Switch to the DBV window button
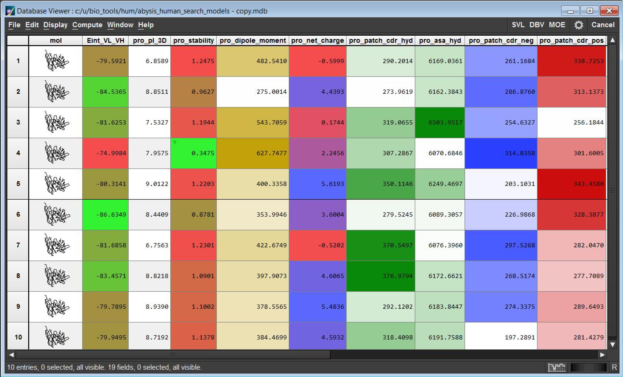 [536, 25]
